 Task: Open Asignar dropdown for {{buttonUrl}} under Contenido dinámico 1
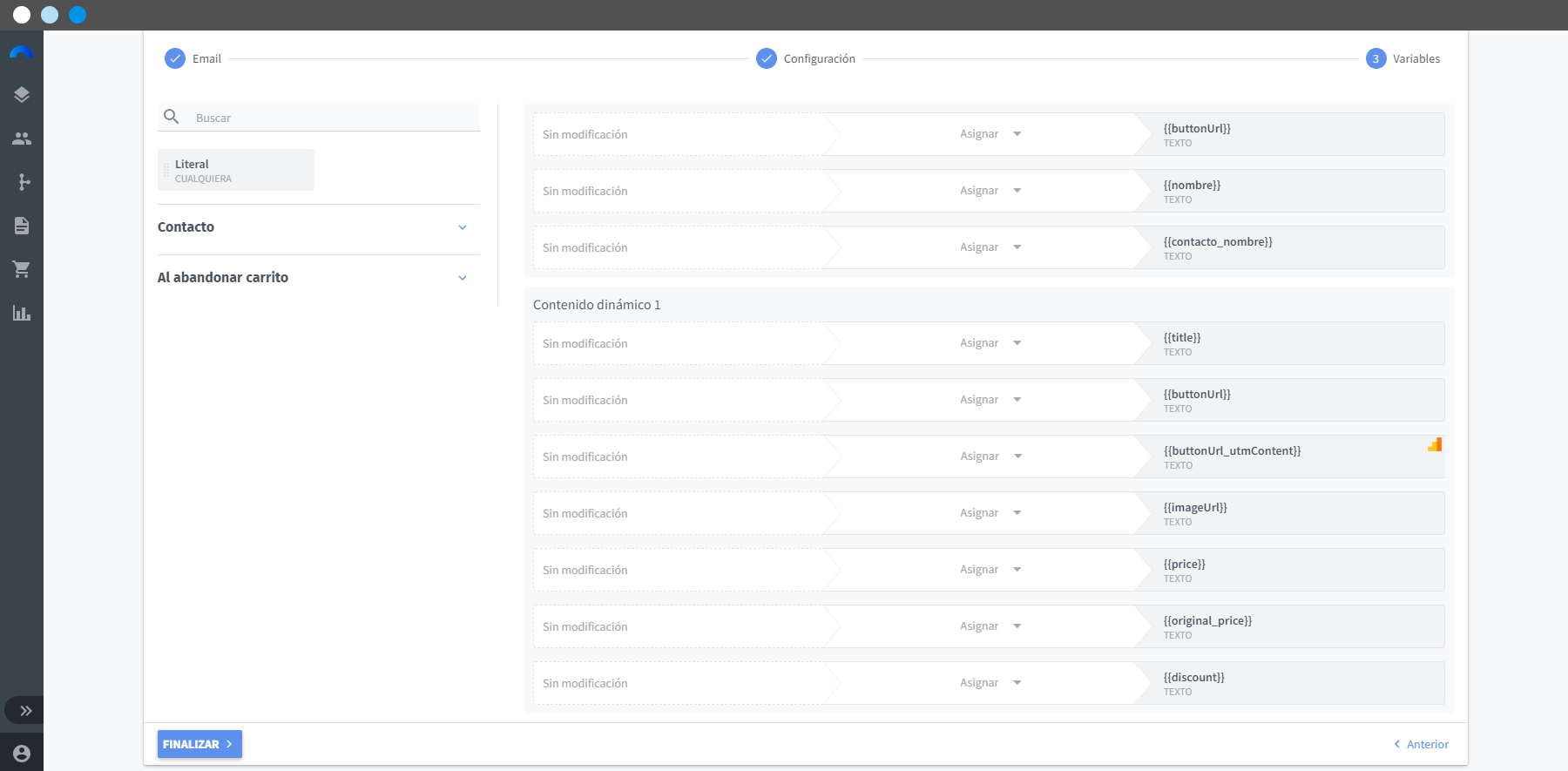pos(990,400)
